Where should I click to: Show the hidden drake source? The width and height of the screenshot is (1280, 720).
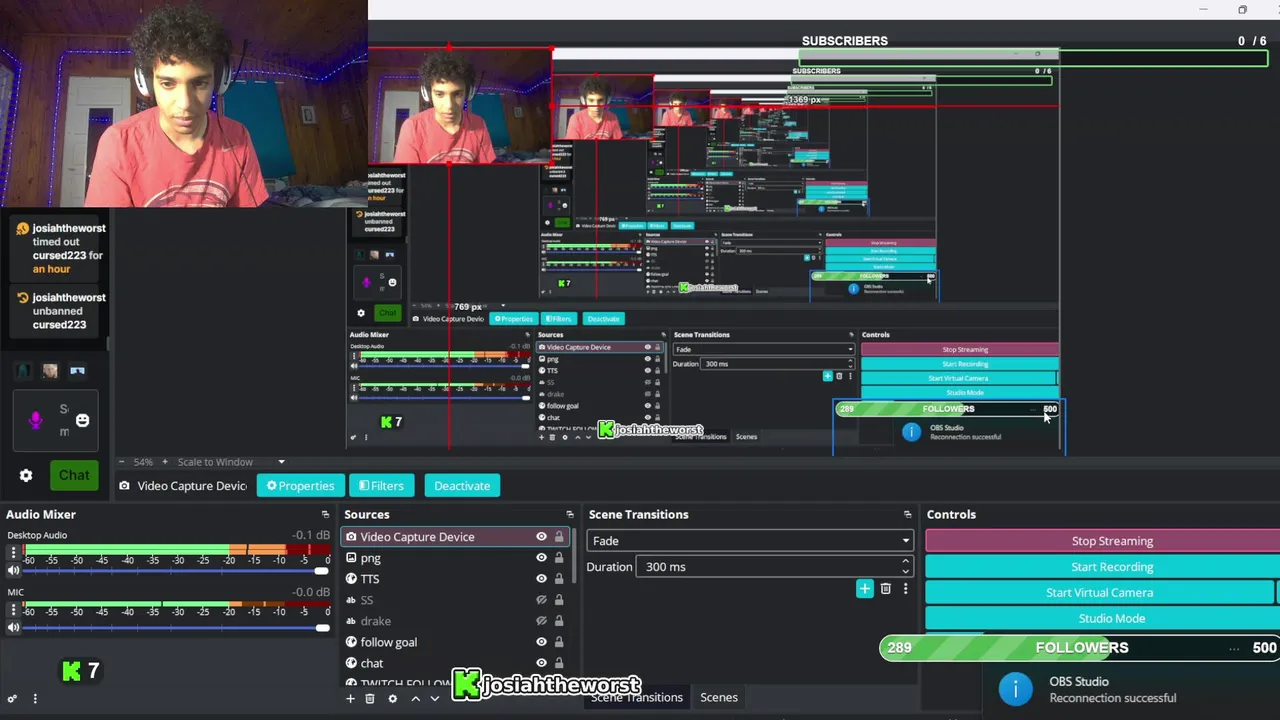pyautogui.click(x=541, y=621)
